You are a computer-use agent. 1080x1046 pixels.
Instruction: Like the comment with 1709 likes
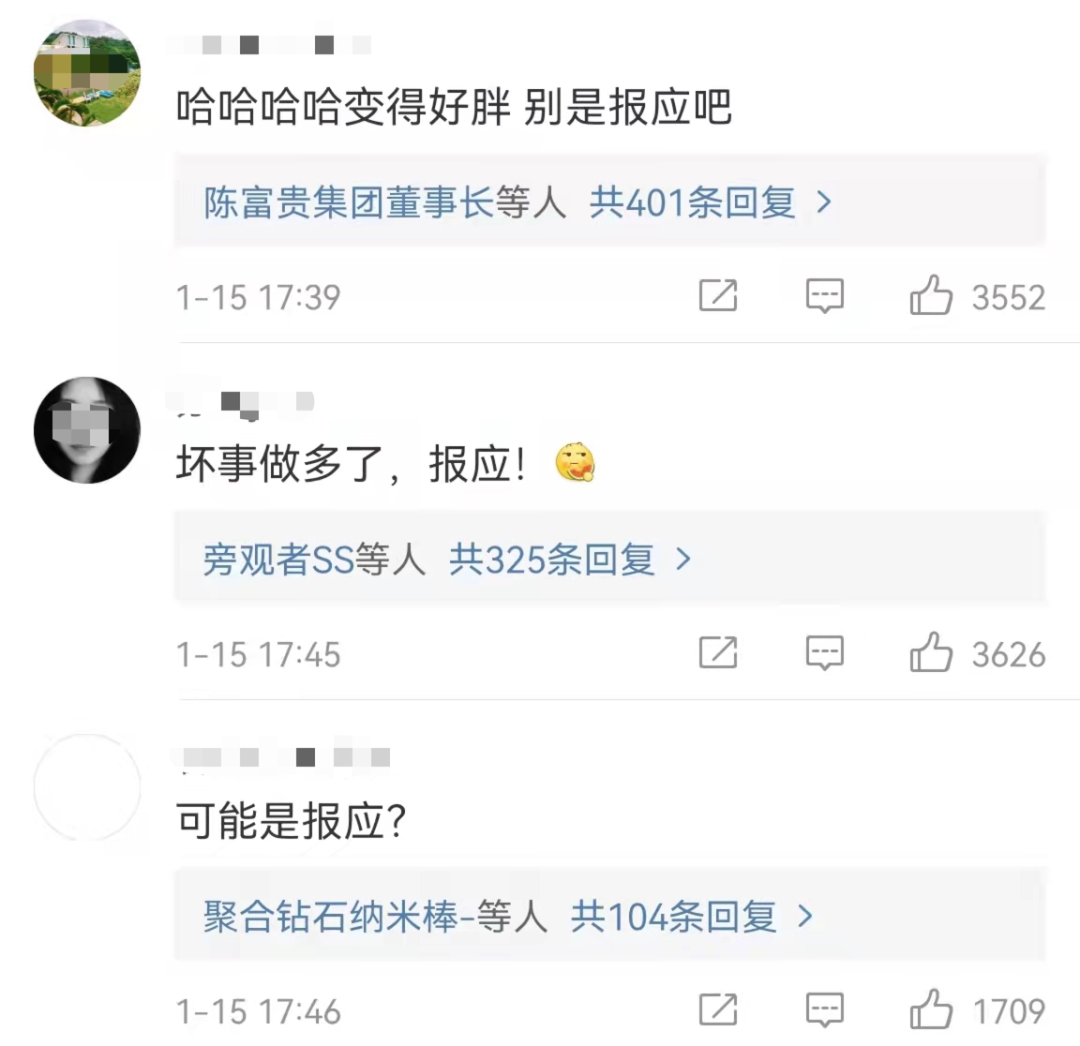931,1010
